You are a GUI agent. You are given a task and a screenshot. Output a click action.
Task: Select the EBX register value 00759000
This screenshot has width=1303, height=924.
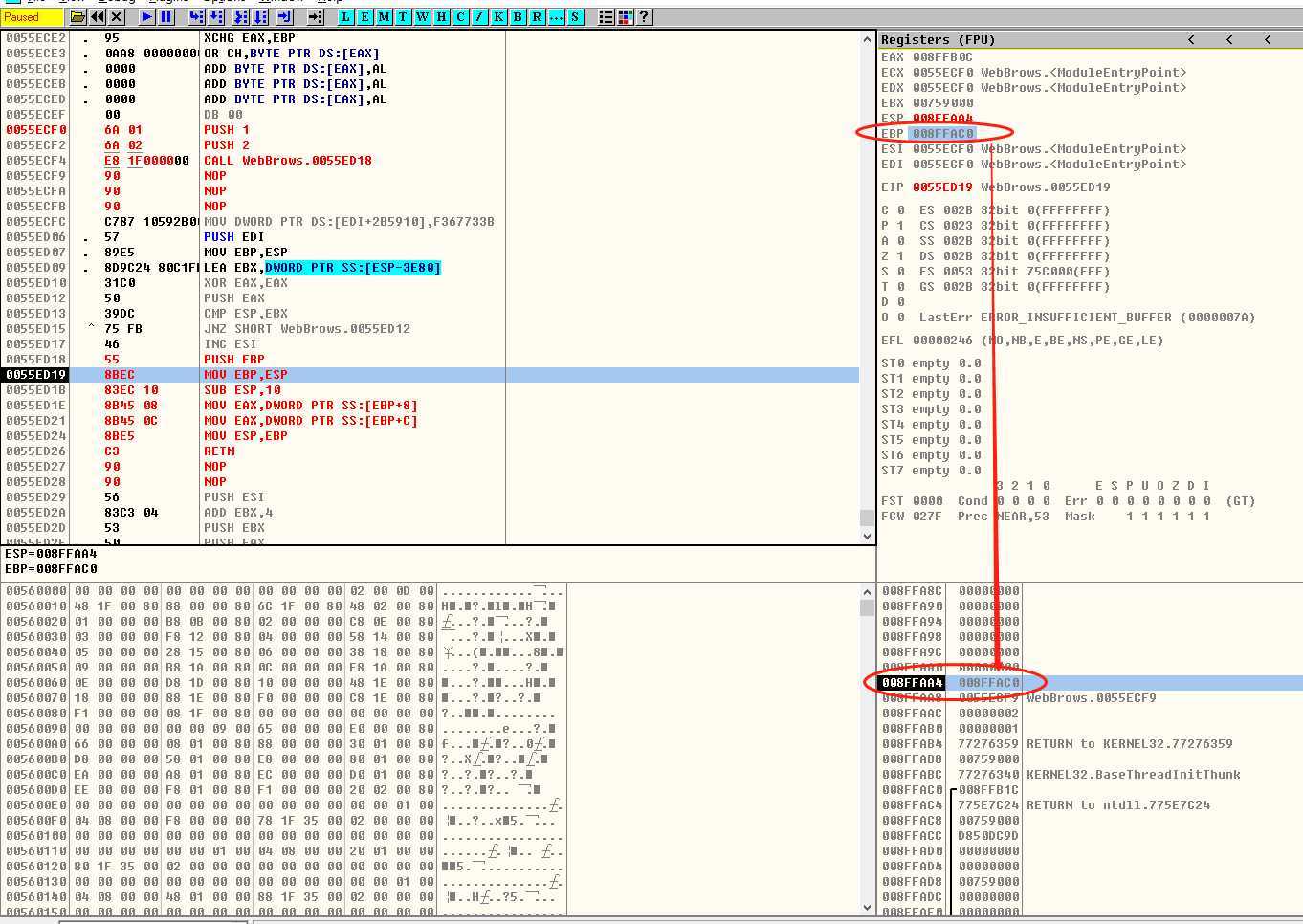pos(942,103)
